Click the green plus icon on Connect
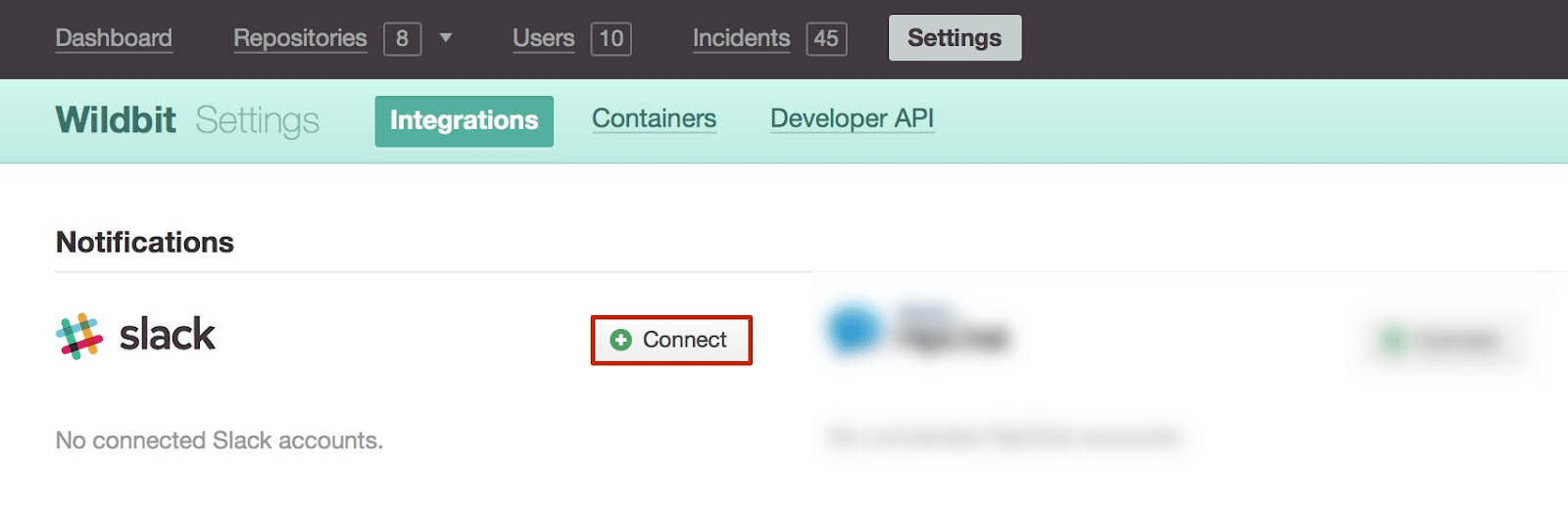The height and width of the screenshot is (514, 1568). click(620, 340)
